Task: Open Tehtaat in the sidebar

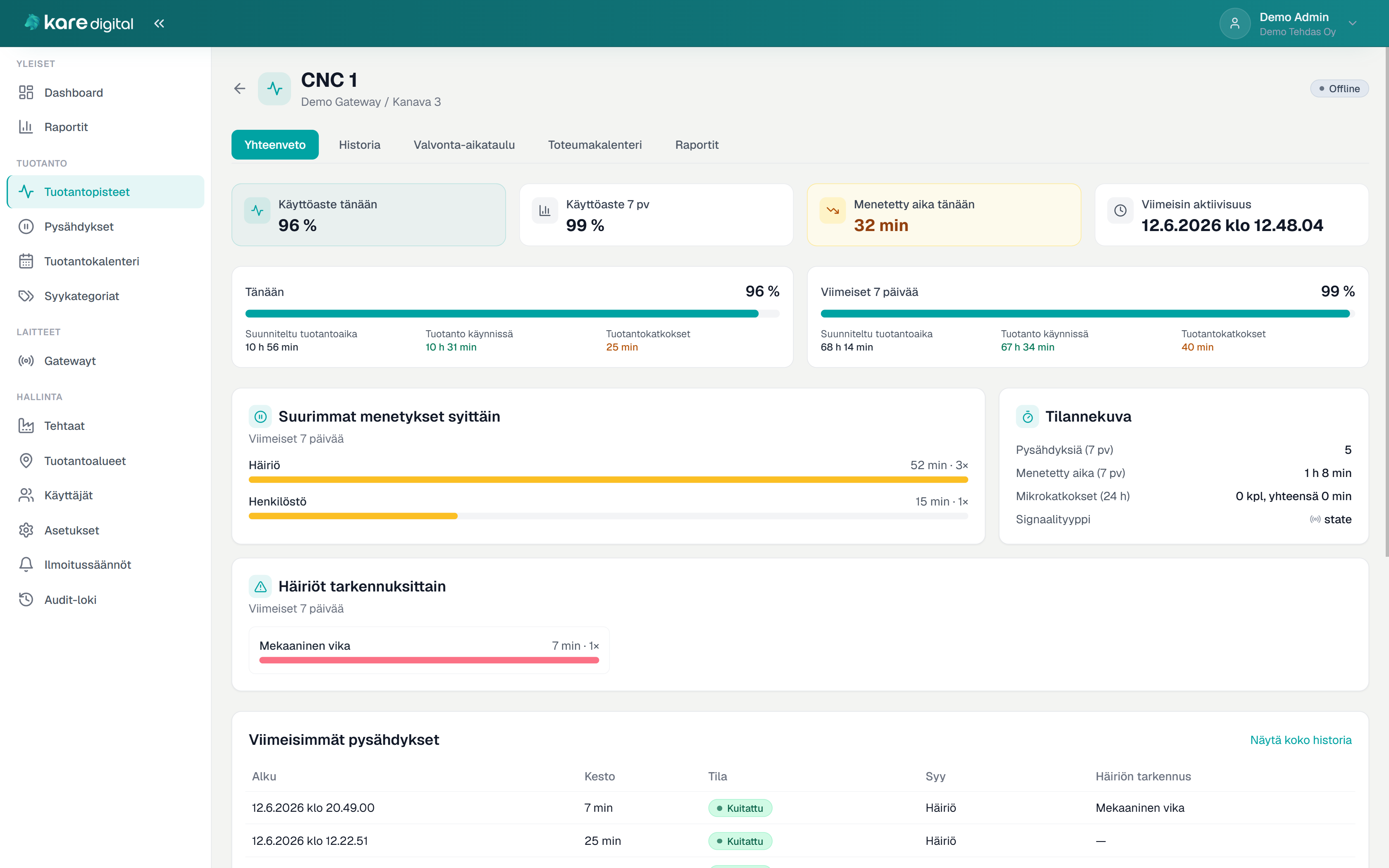Action: click(105, 426)
